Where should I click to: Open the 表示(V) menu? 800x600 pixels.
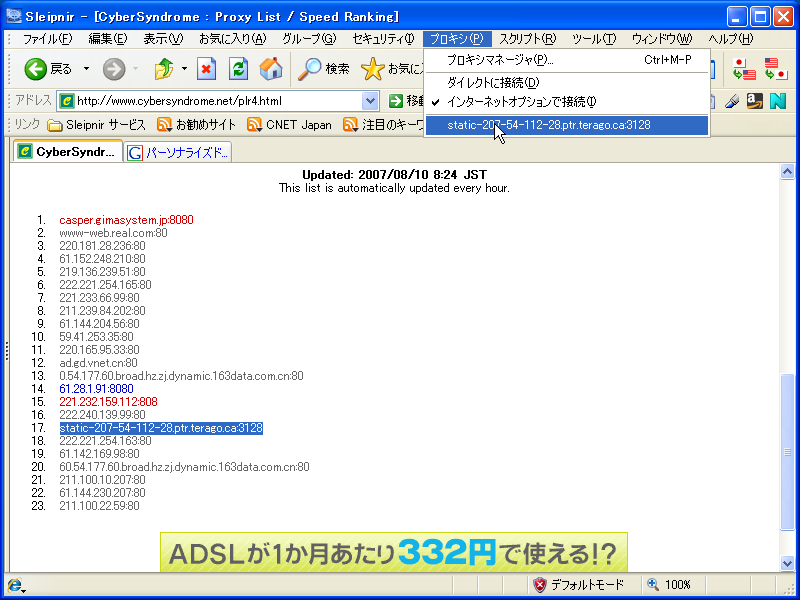[163, 39]
